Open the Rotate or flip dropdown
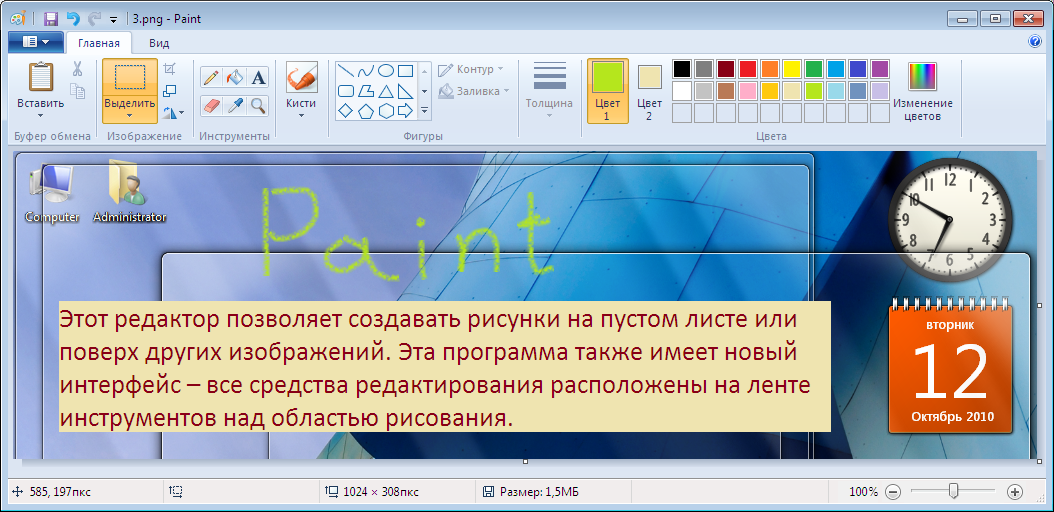 point(173,113)
